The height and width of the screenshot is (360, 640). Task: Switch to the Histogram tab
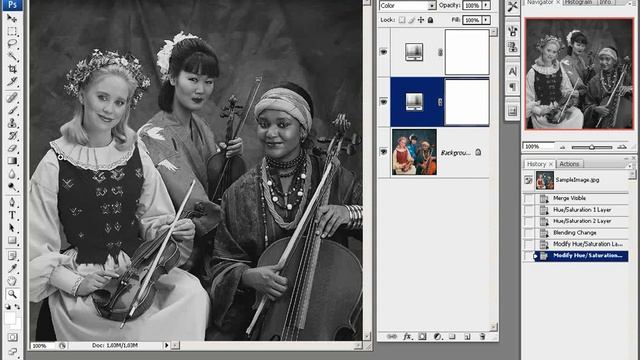click(578, 2)
